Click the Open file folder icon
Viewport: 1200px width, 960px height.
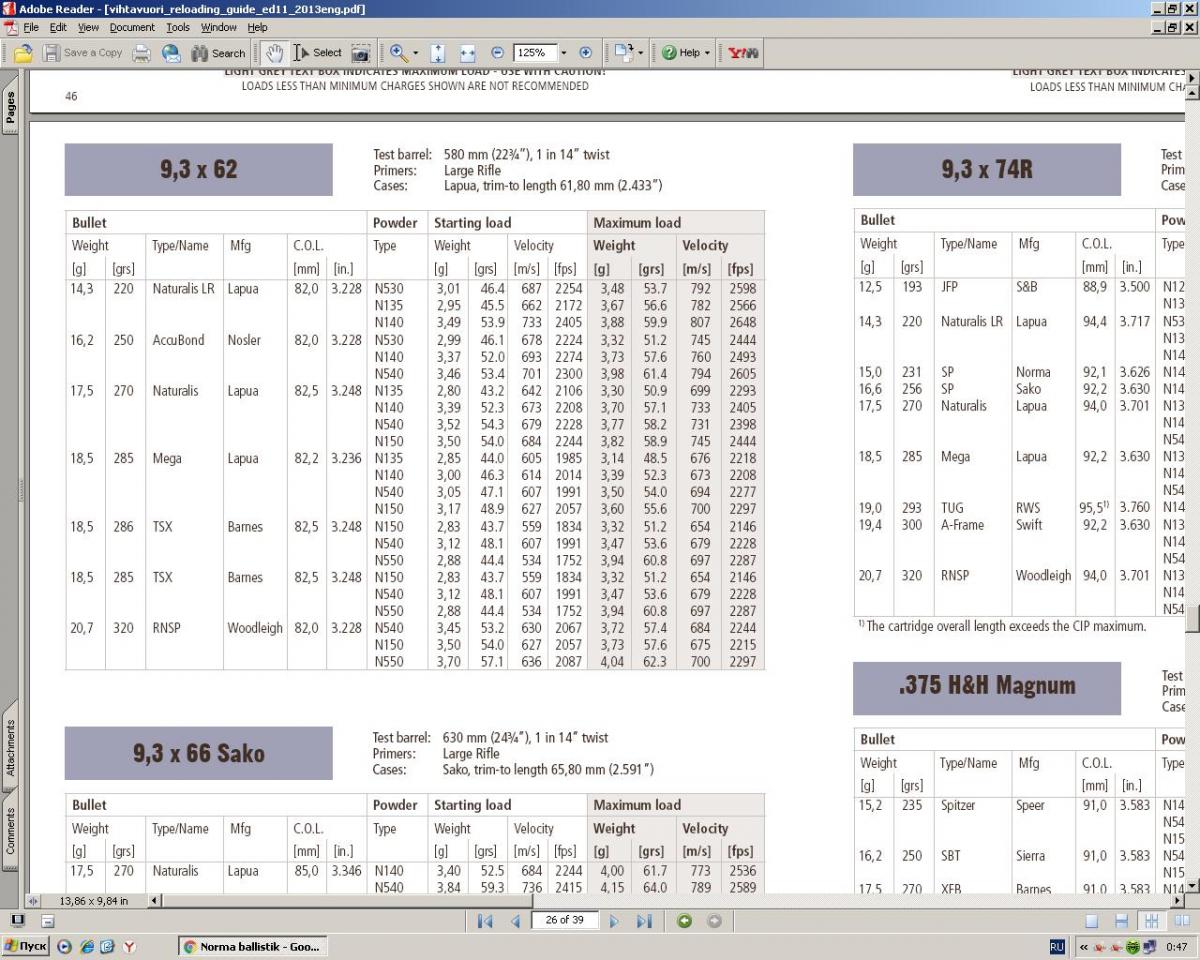(22, 53)
